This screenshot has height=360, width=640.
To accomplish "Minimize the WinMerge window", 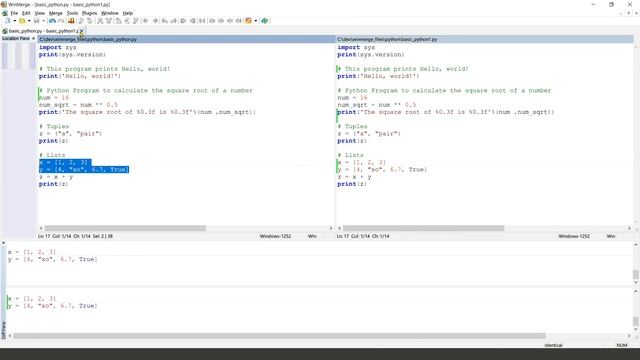I will coord(593,4).
